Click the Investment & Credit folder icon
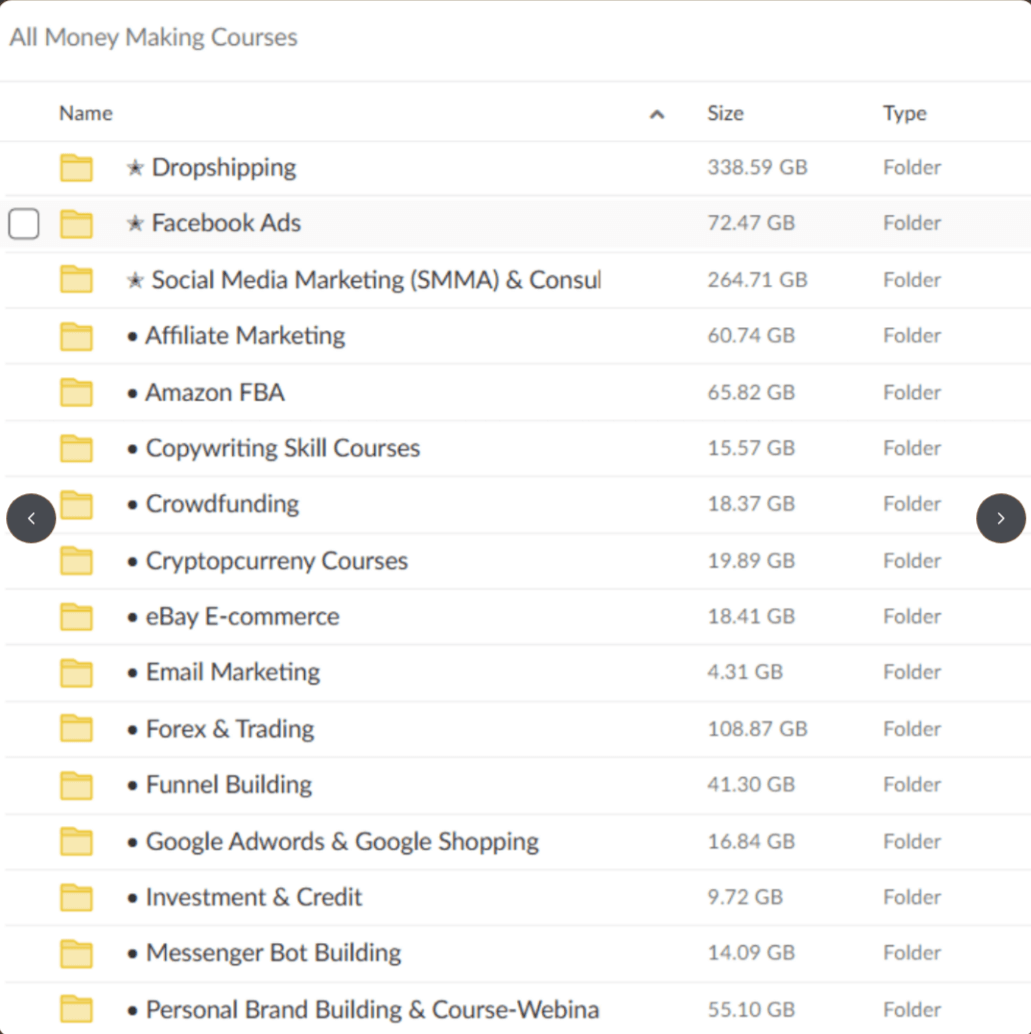Image resolution: width=1031 pixels, height=1034 pixels. tap(76, 898)
